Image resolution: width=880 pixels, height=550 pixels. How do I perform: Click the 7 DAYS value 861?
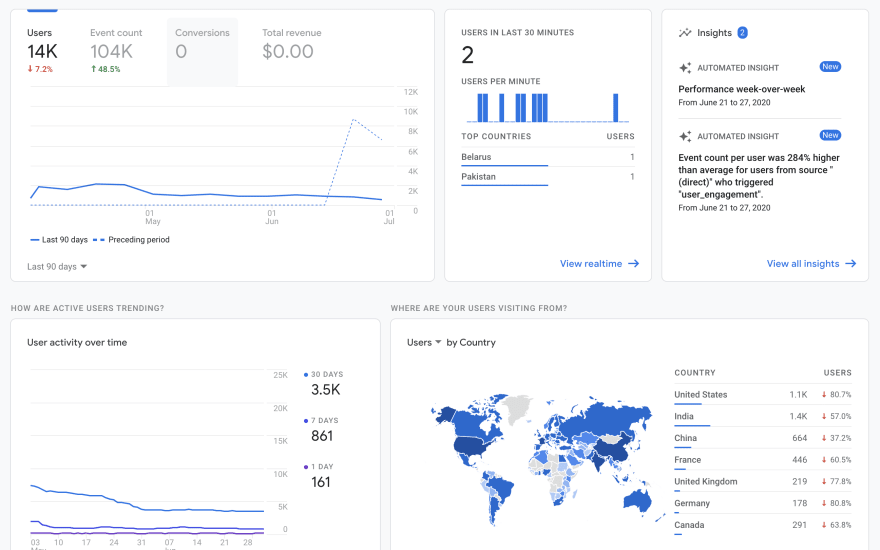tap(322, 436)
